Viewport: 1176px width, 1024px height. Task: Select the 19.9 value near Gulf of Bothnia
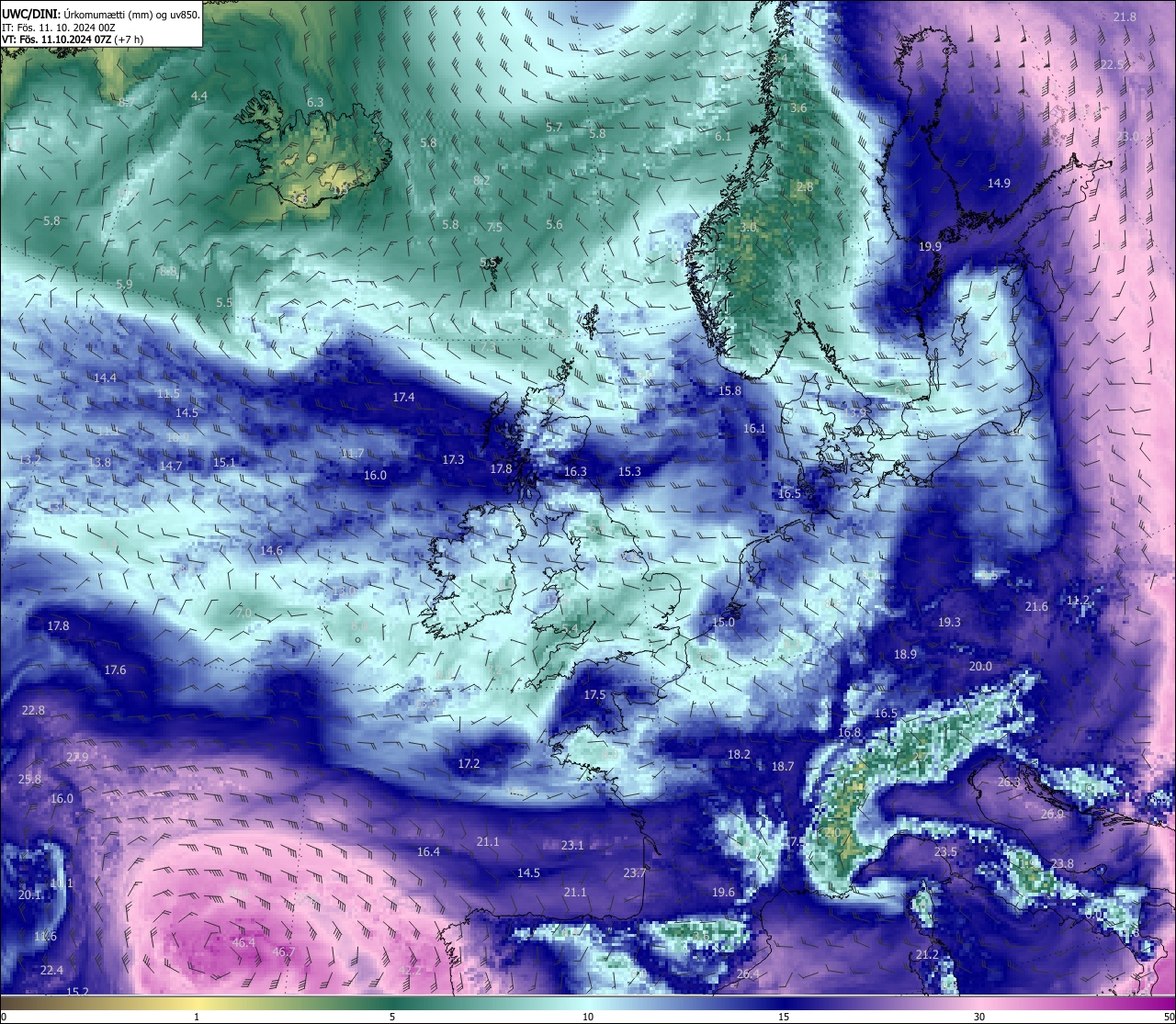pyautogui.click(x=930, y=247)
